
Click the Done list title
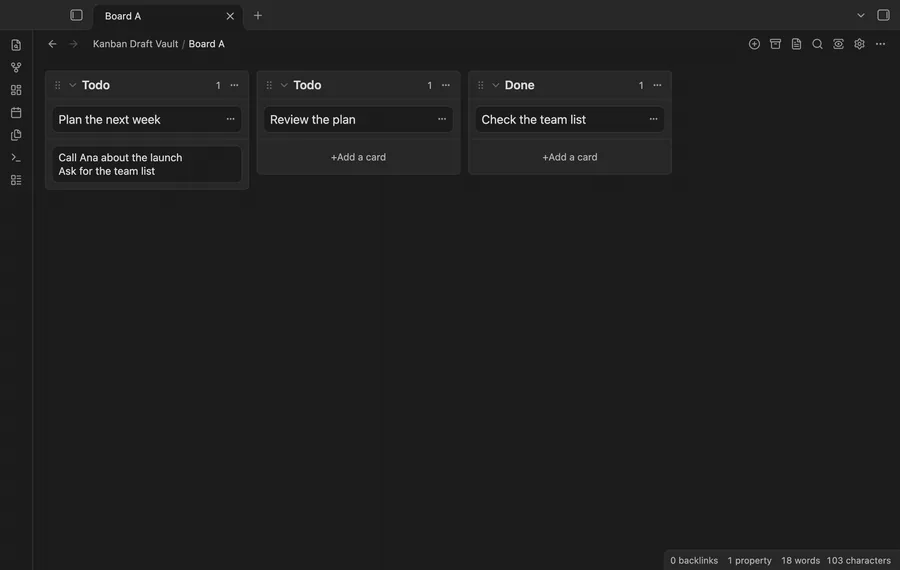pyautogui.click(x=519, y=85)
